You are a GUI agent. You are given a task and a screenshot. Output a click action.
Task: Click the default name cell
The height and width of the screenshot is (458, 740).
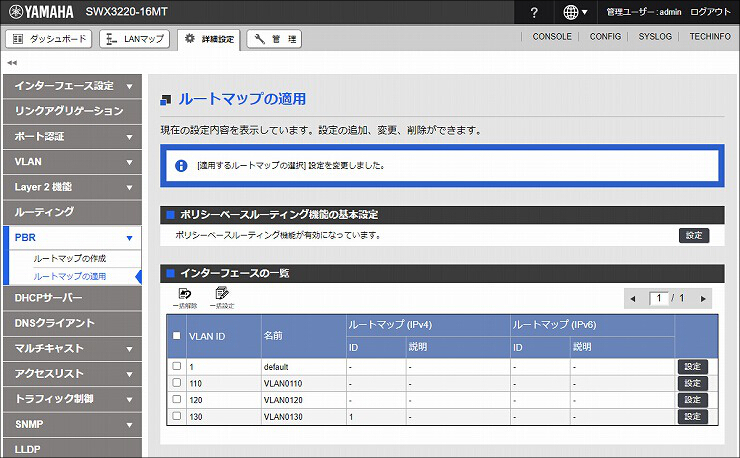[x=304, y=367]
